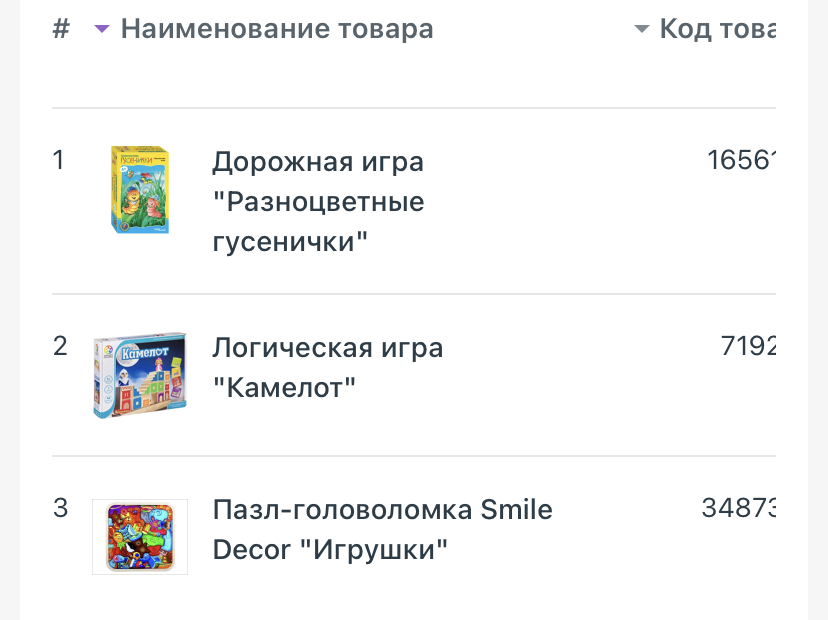
Task: Open the Камелот game box thumbnail
Action: coord(140,375)
